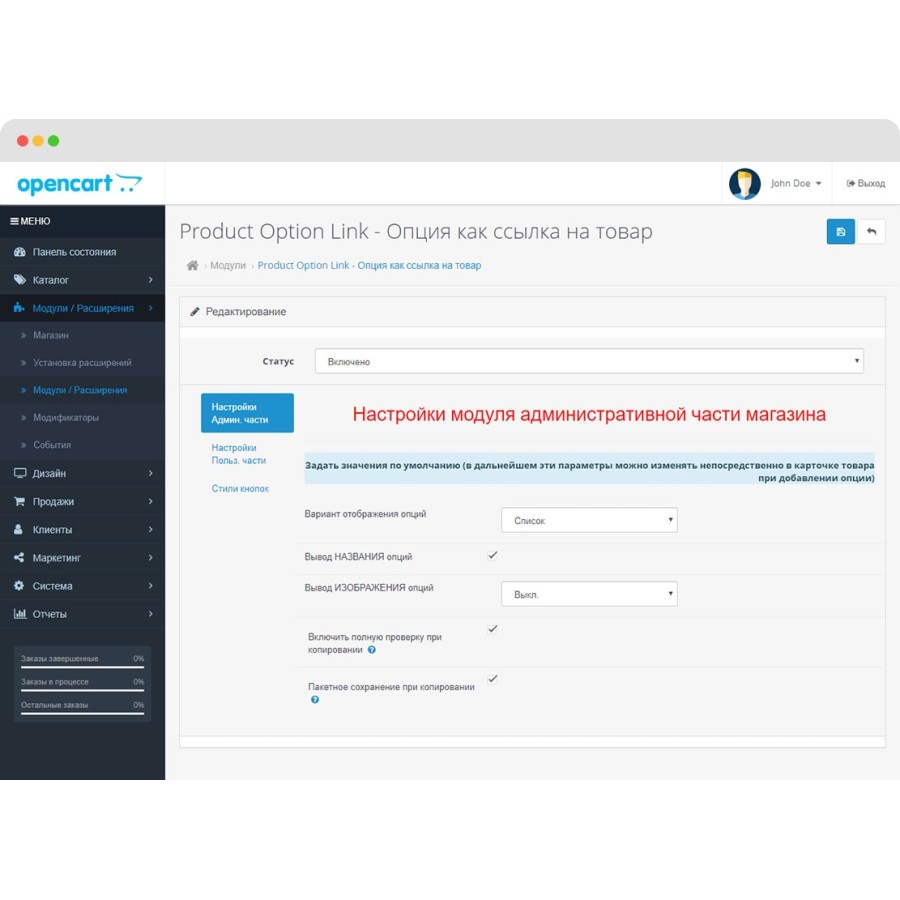Expand the Каталог menu chevron
900x900 pixels.
tap(150, 280)
